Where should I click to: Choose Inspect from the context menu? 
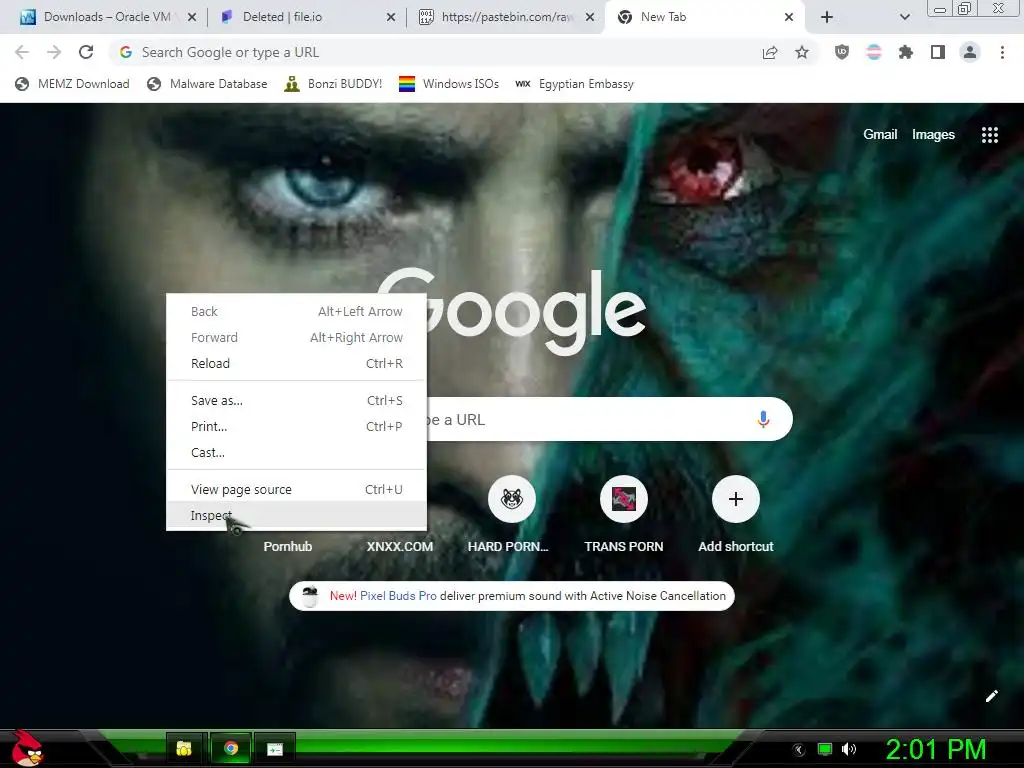pos(296,515)
